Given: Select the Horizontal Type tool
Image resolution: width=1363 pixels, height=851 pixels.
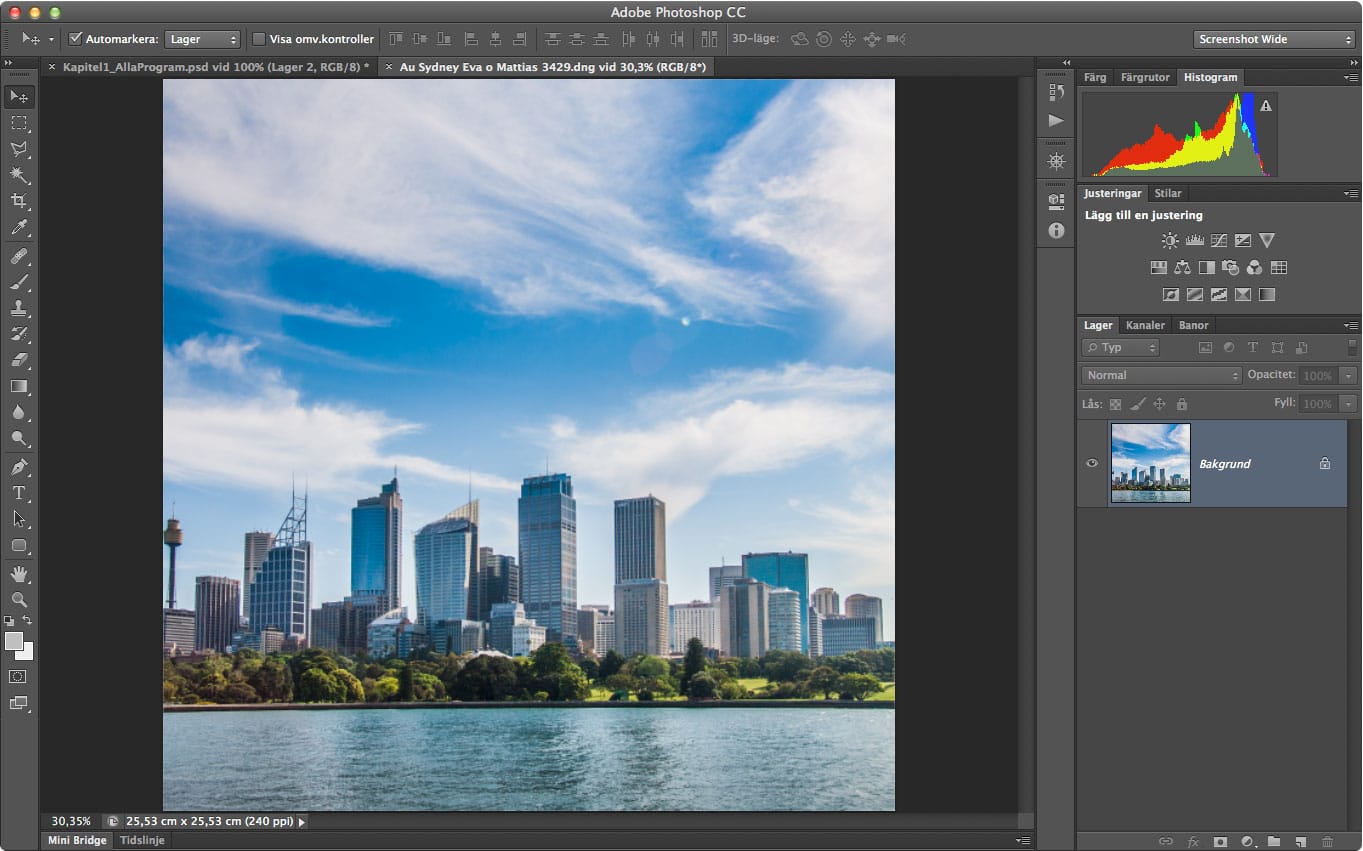Looking at the screenshot, I should coord(19,493).
